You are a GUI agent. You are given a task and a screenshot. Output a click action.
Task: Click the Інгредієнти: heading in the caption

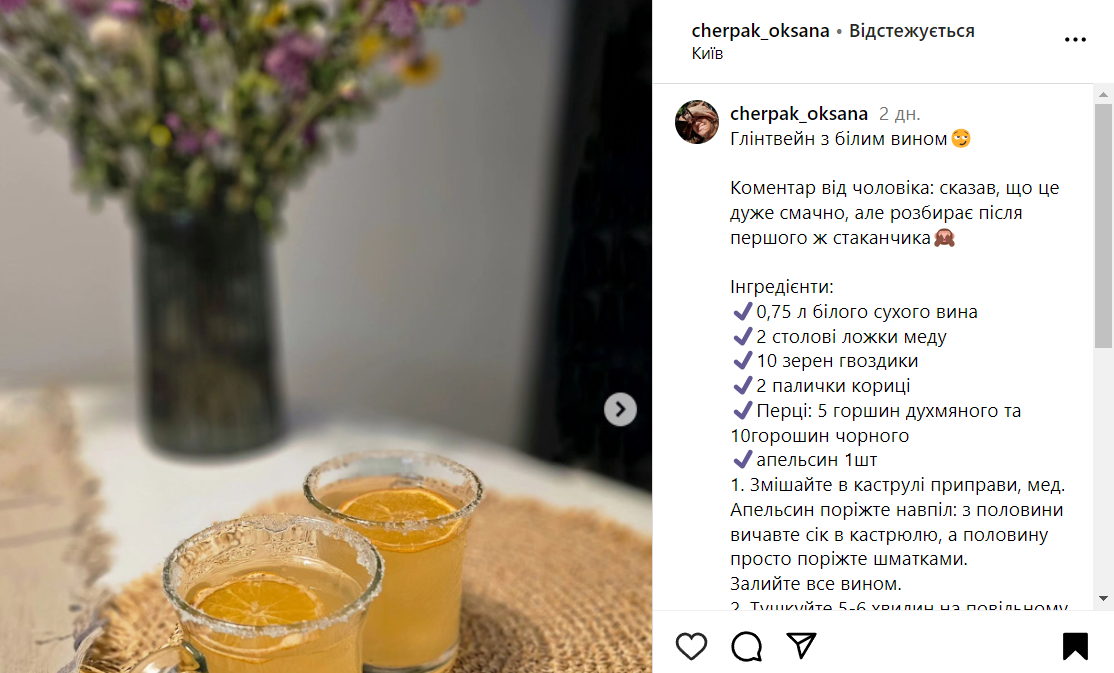[782, 287]
